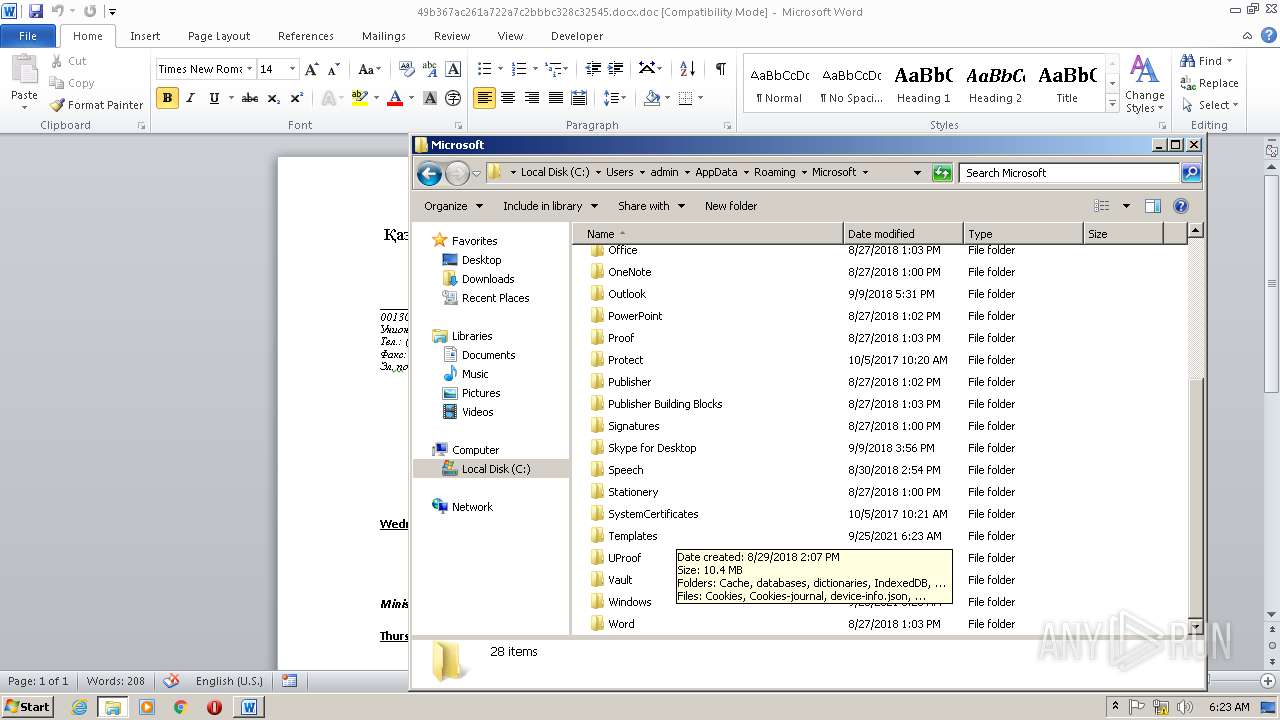
Task: Open font color picker arrow
Action: (x=412, y=98)
